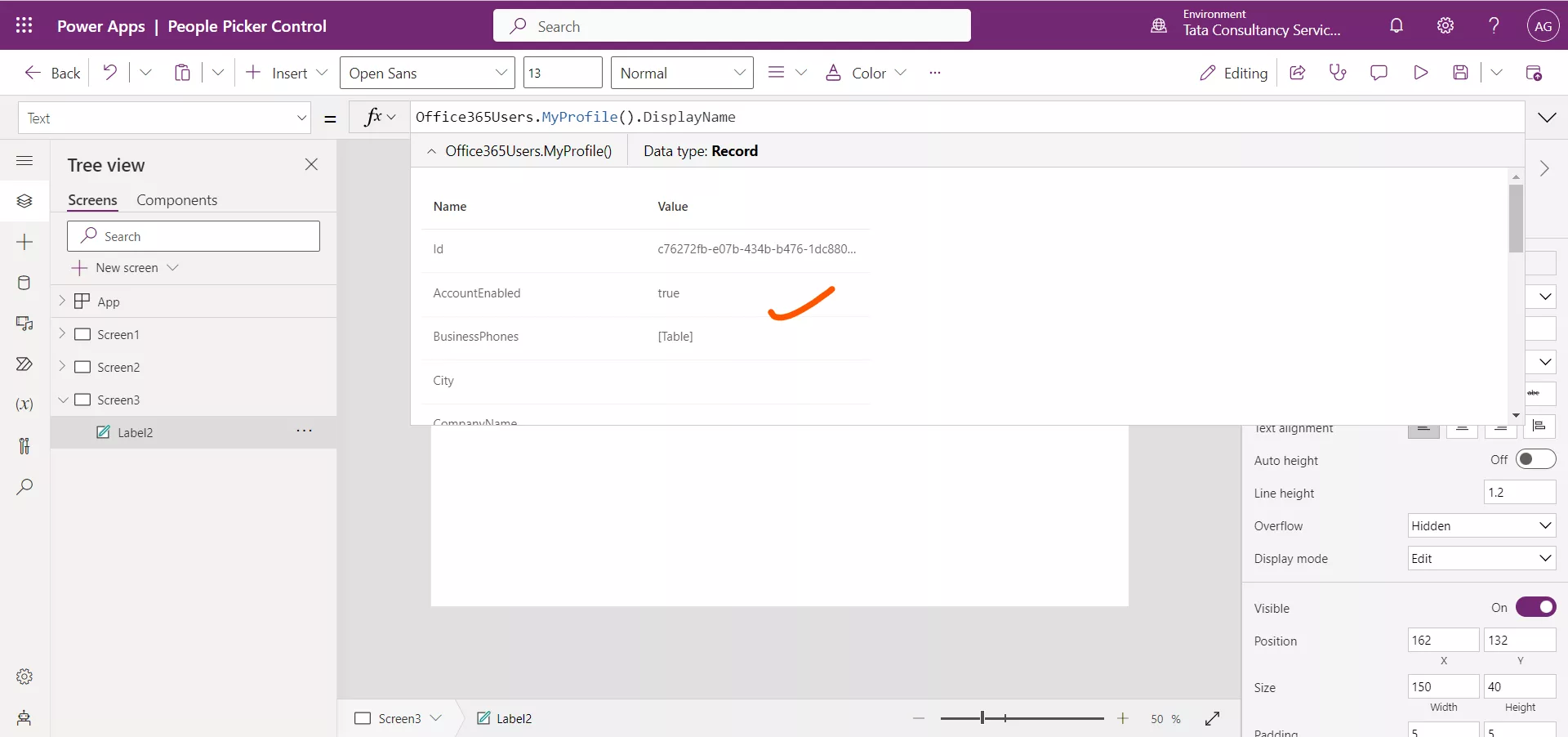
Task: Switch to the Components tab
Action: click(x=177, y=199)
